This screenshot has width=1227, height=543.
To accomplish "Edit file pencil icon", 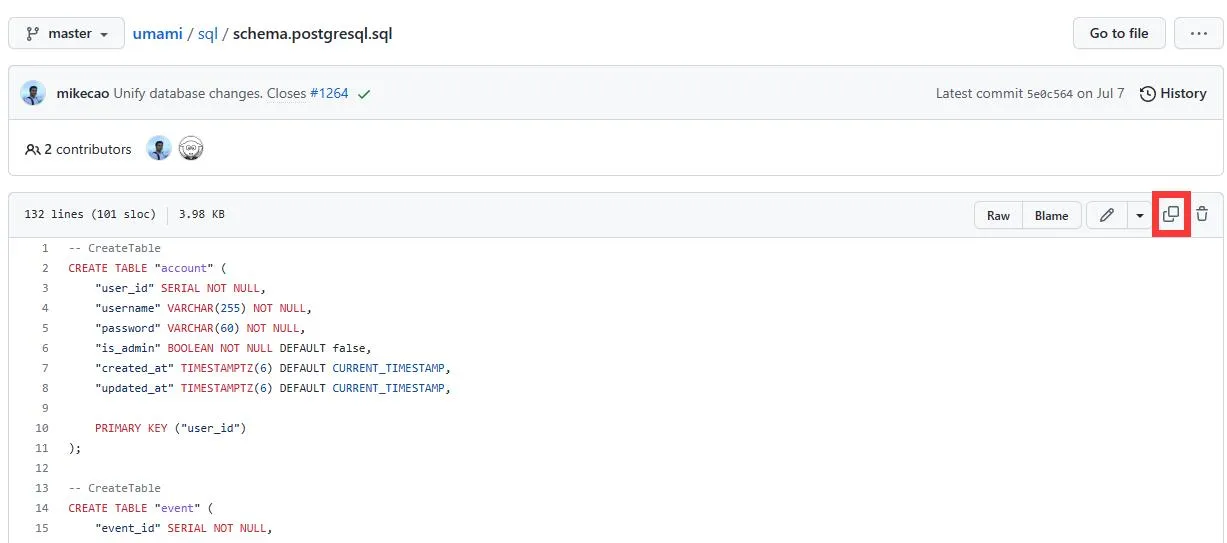I will 1107,215.
